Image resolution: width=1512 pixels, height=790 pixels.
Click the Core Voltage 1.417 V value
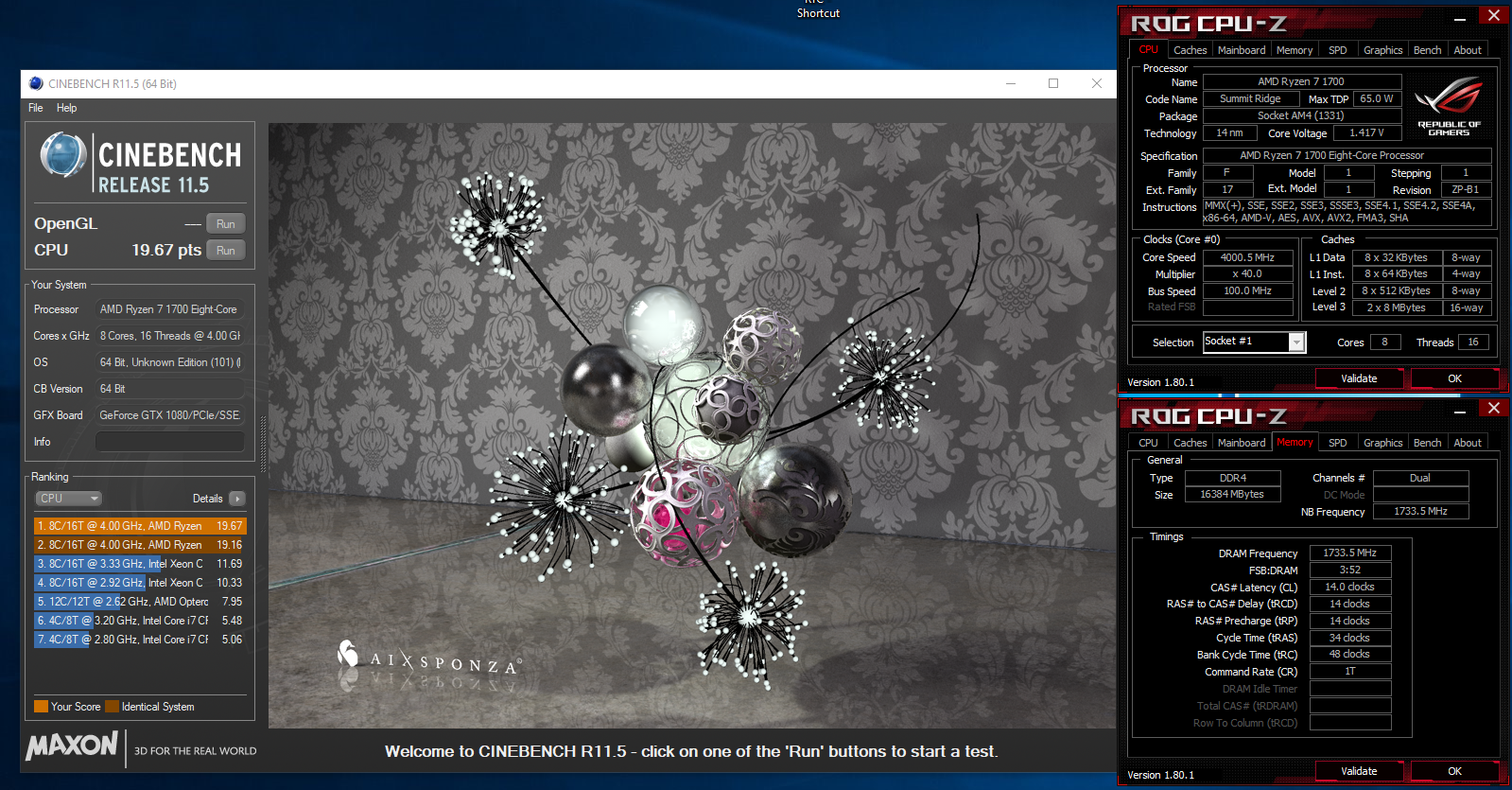click(x=1366, y=133)
